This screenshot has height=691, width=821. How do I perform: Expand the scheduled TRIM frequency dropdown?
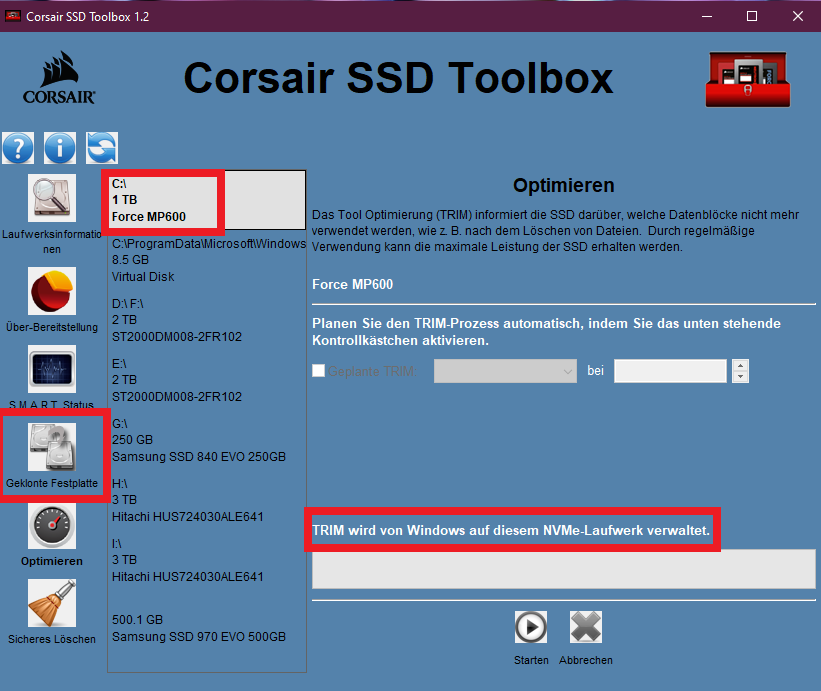pos(505,371)
